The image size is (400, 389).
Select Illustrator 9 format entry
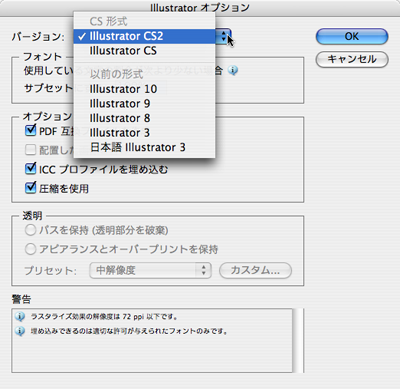tap(144, 104)
